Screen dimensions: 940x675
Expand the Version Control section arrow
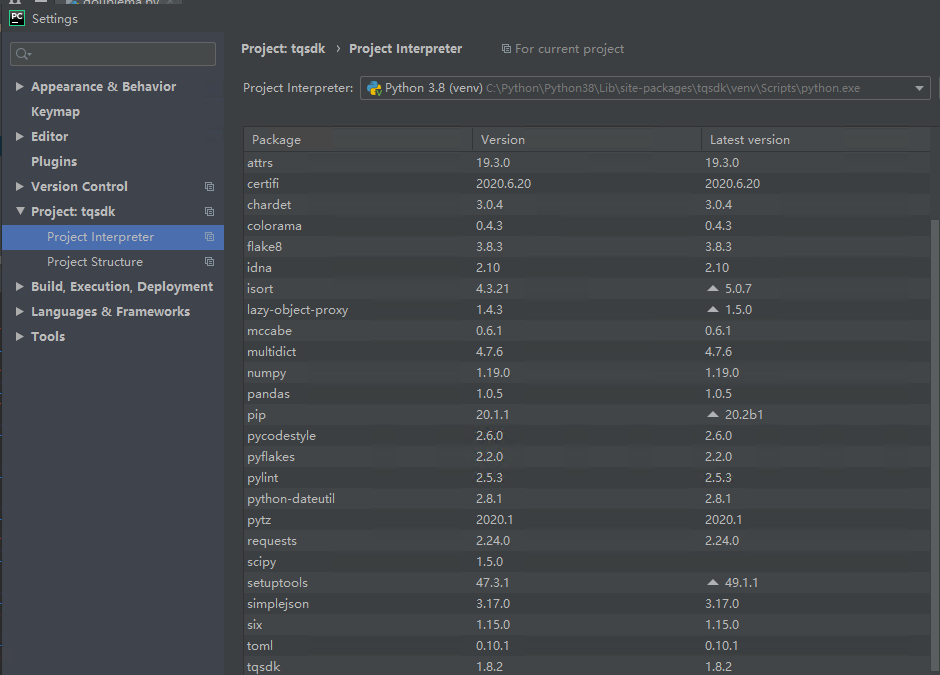click(x=20, y=186)
